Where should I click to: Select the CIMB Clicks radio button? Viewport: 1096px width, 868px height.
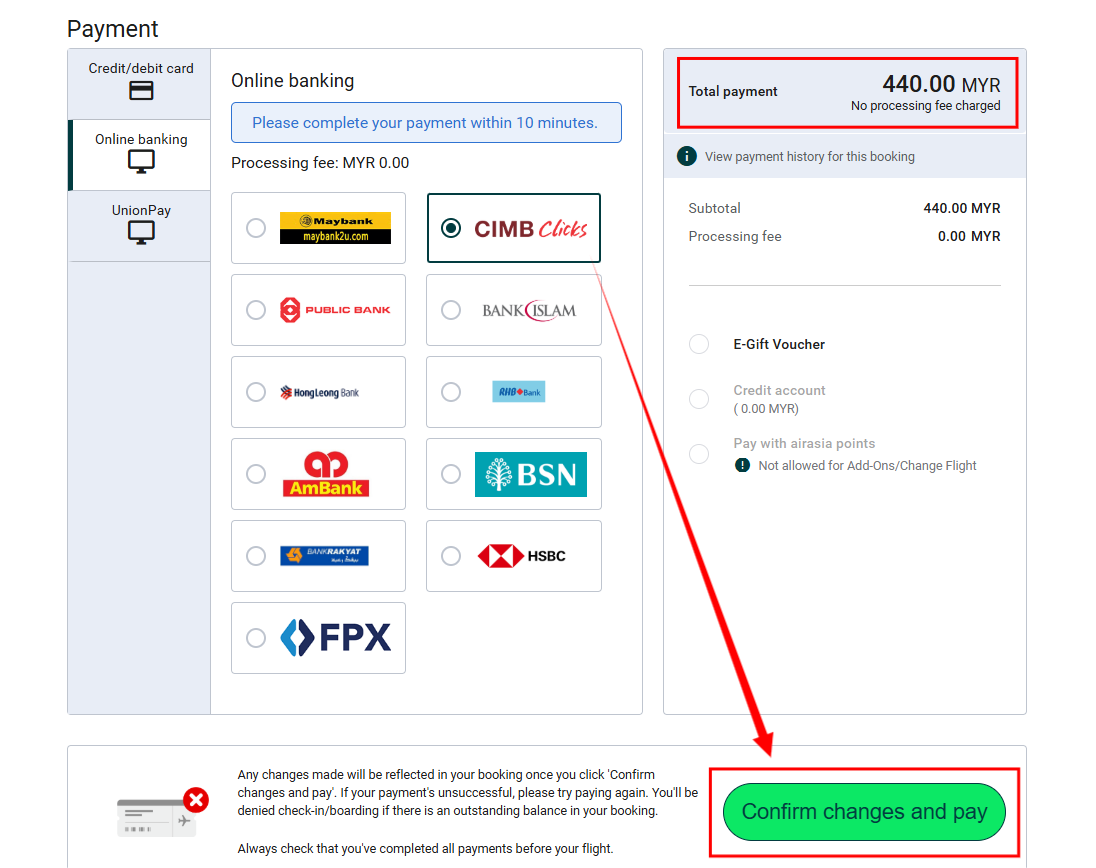pyautogui.click(x=451, y=228)
